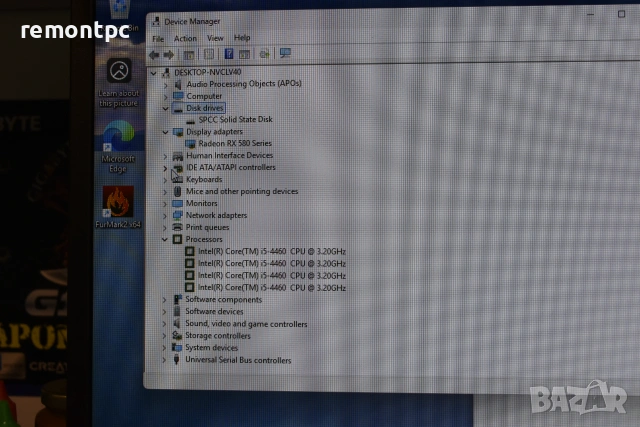Click the Recycle Bin desktop icon

point(120,9)
